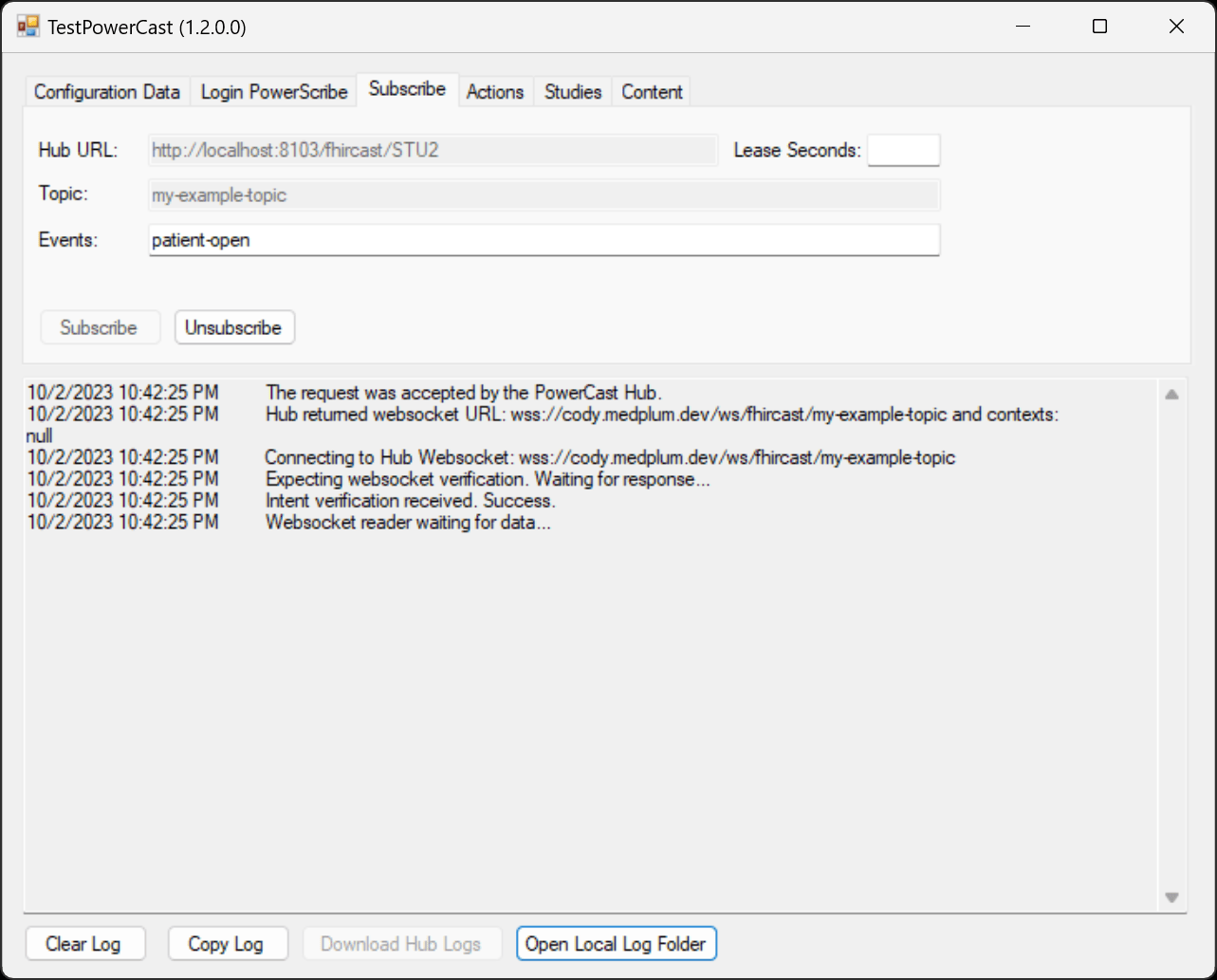Open the Login PowerScribe tab

point(274,92)
